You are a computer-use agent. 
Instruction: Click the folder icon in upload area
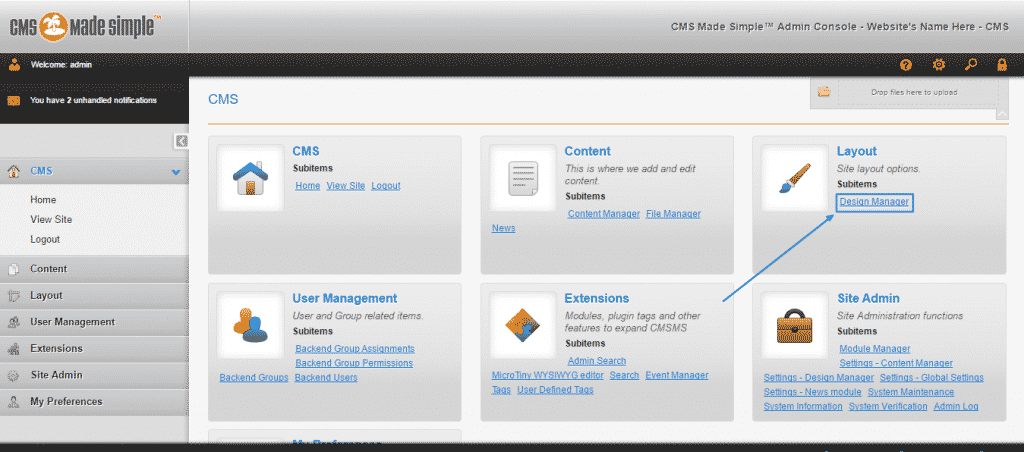(x=824, y=92)
